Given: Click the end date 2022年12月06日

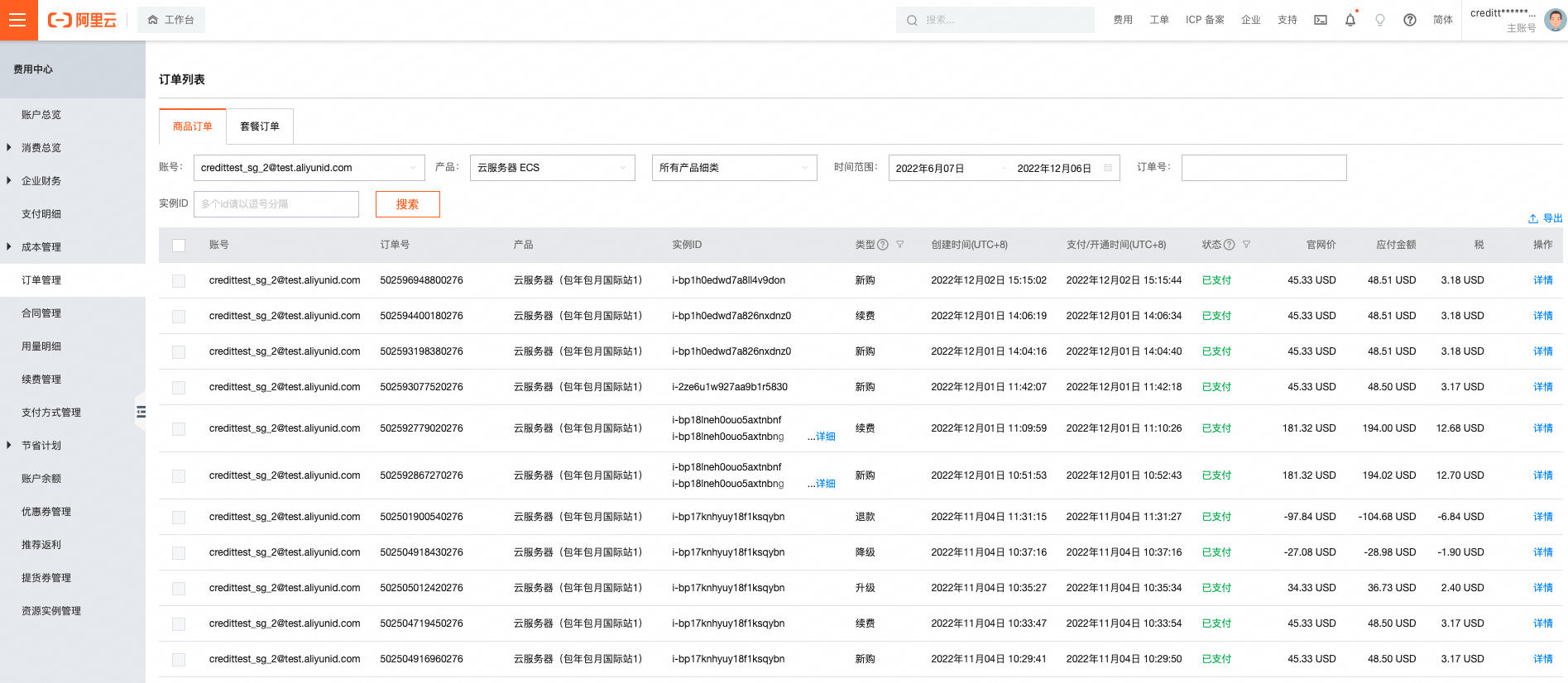Looking at the screenshot, I should [x=1054, y=169].
